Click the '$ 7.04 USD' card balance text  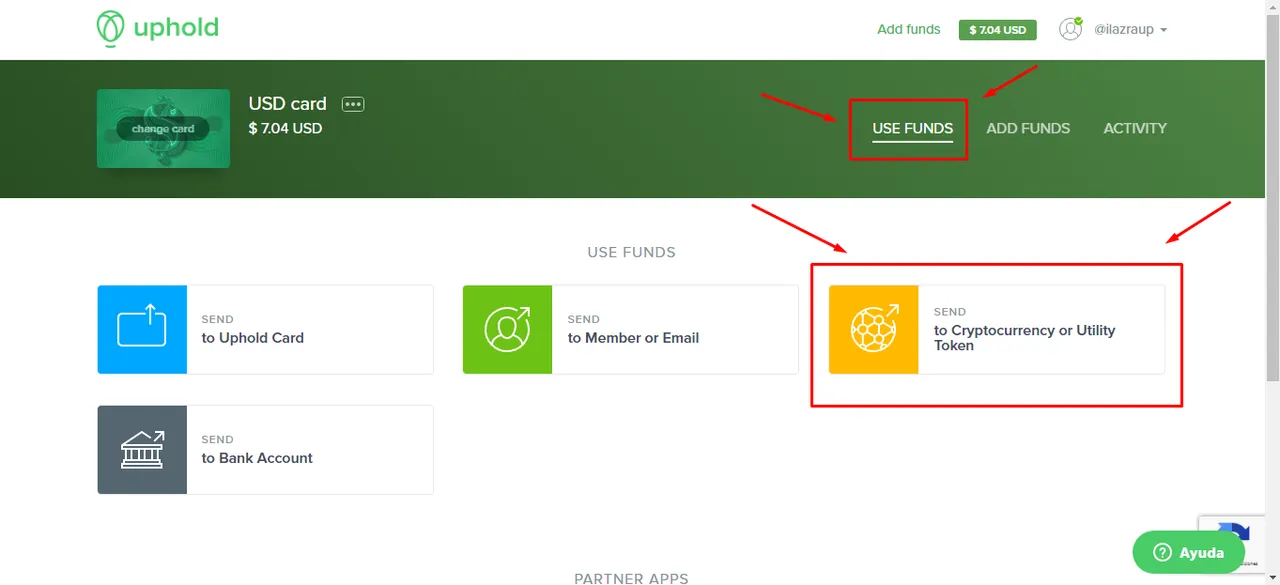pos(285,128)
